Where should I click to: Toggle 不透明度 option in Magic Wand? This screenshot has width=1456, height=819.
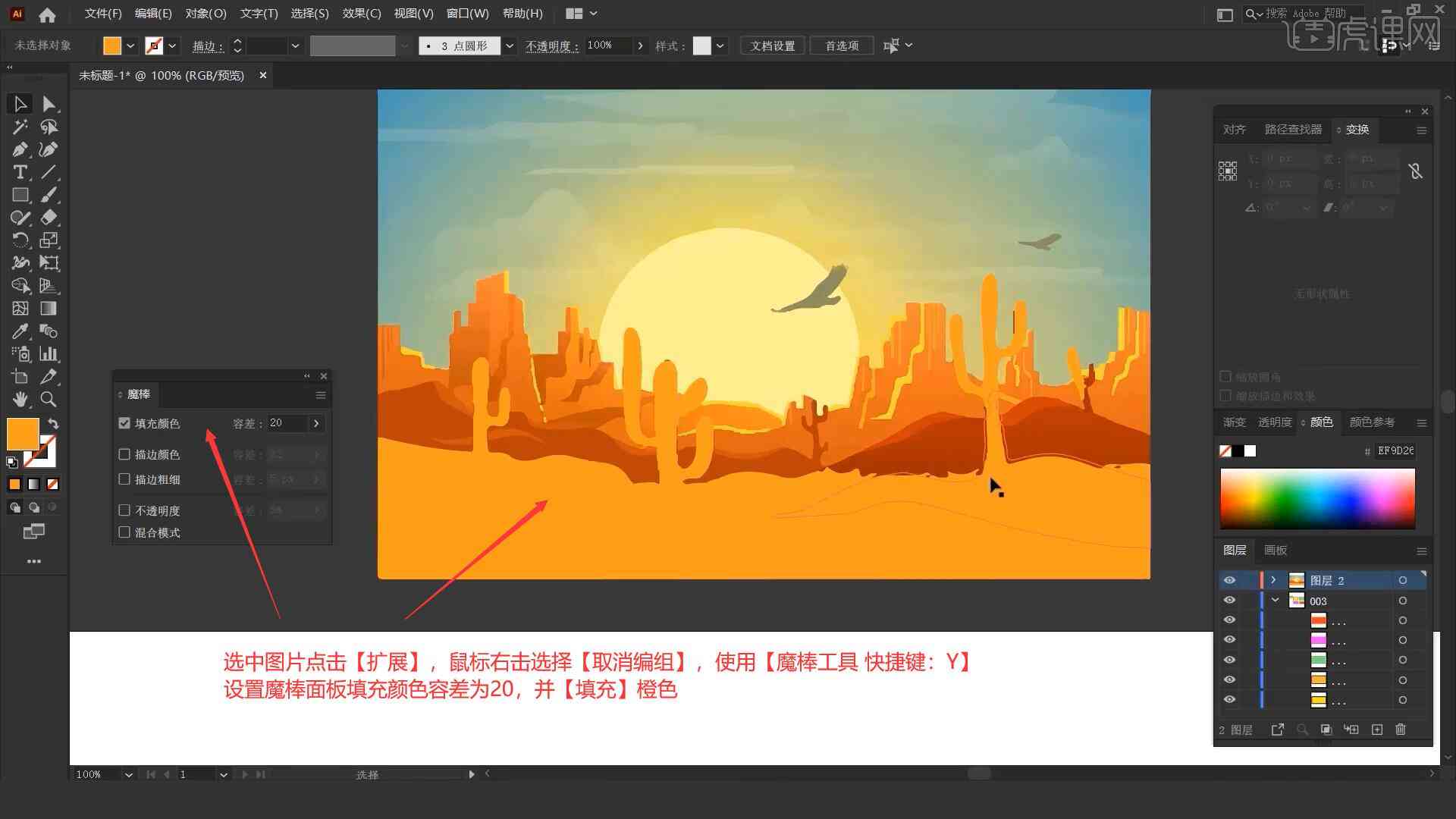124,510
